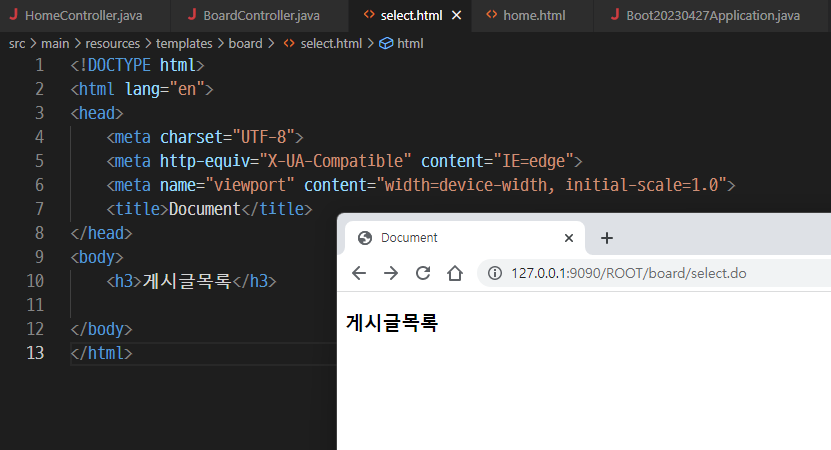Click the opening body tag
The width and height of the screenshot is (831, 450).
pyautogui.click(x=97, y=257)
